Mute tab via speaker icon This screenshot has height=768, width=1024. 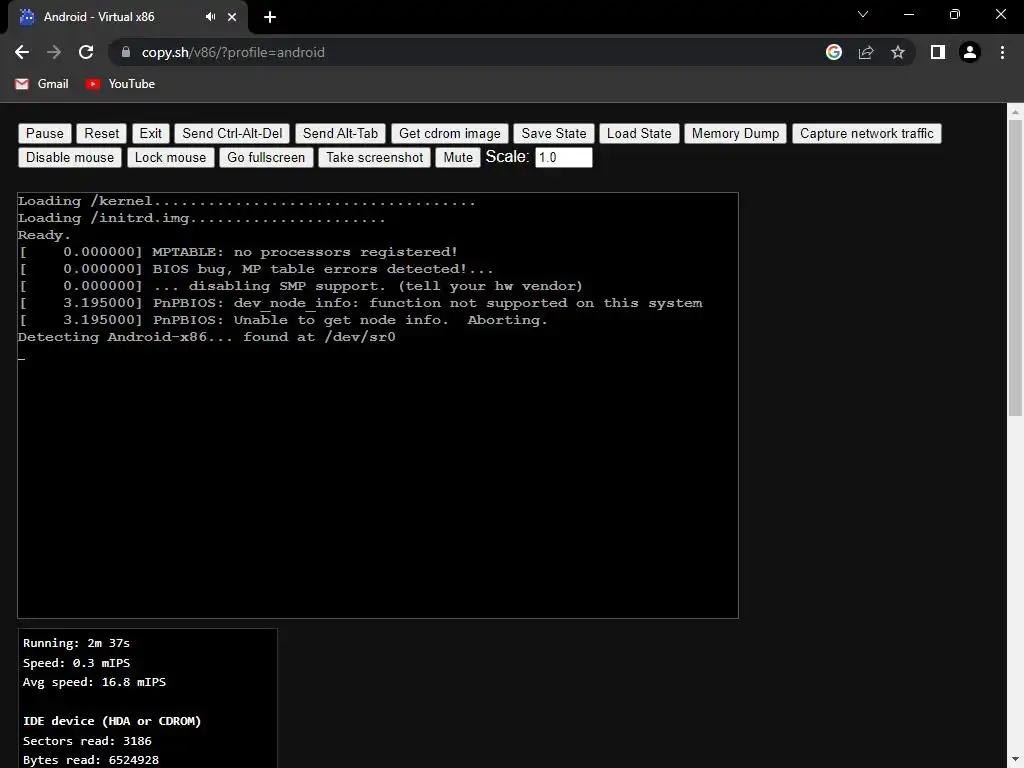coord(210,17)
